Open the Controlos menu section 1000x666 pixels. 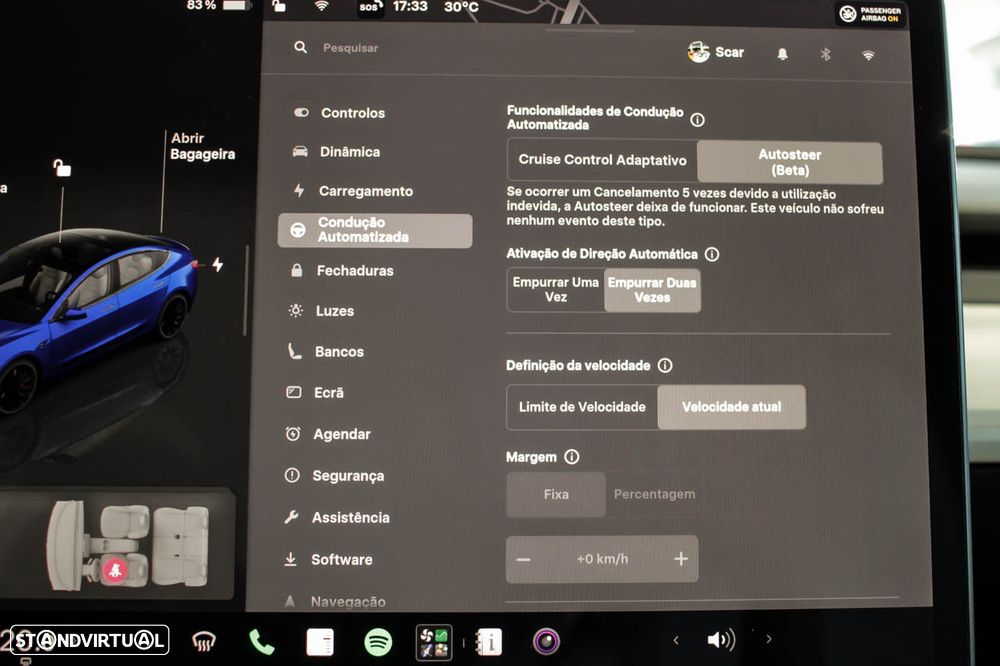(x=339, y=113)
